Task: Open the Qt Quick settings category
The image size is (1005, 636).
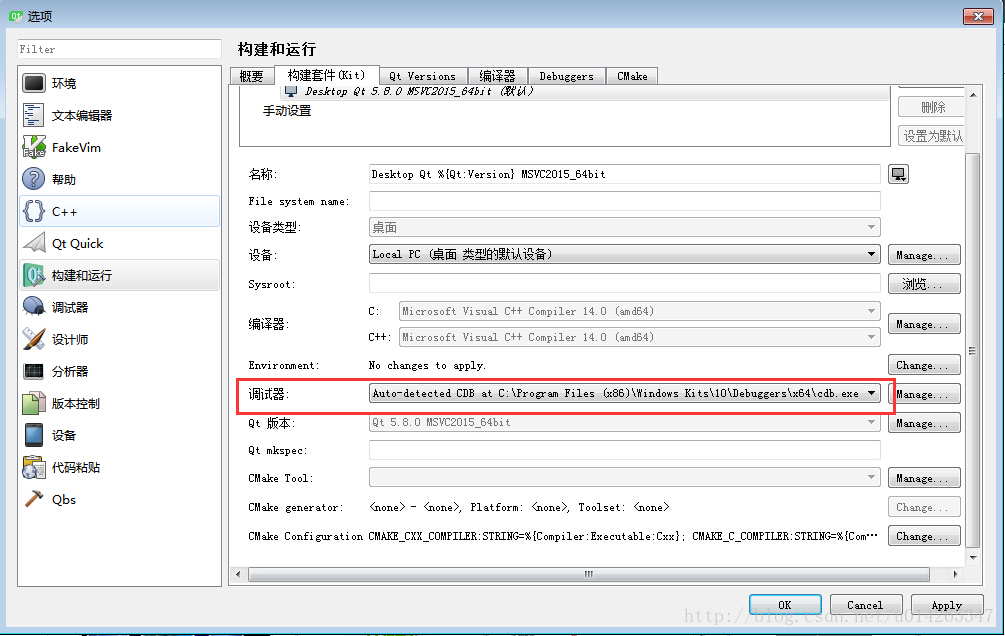Action: pyautogui.click(x=119, y=244)
